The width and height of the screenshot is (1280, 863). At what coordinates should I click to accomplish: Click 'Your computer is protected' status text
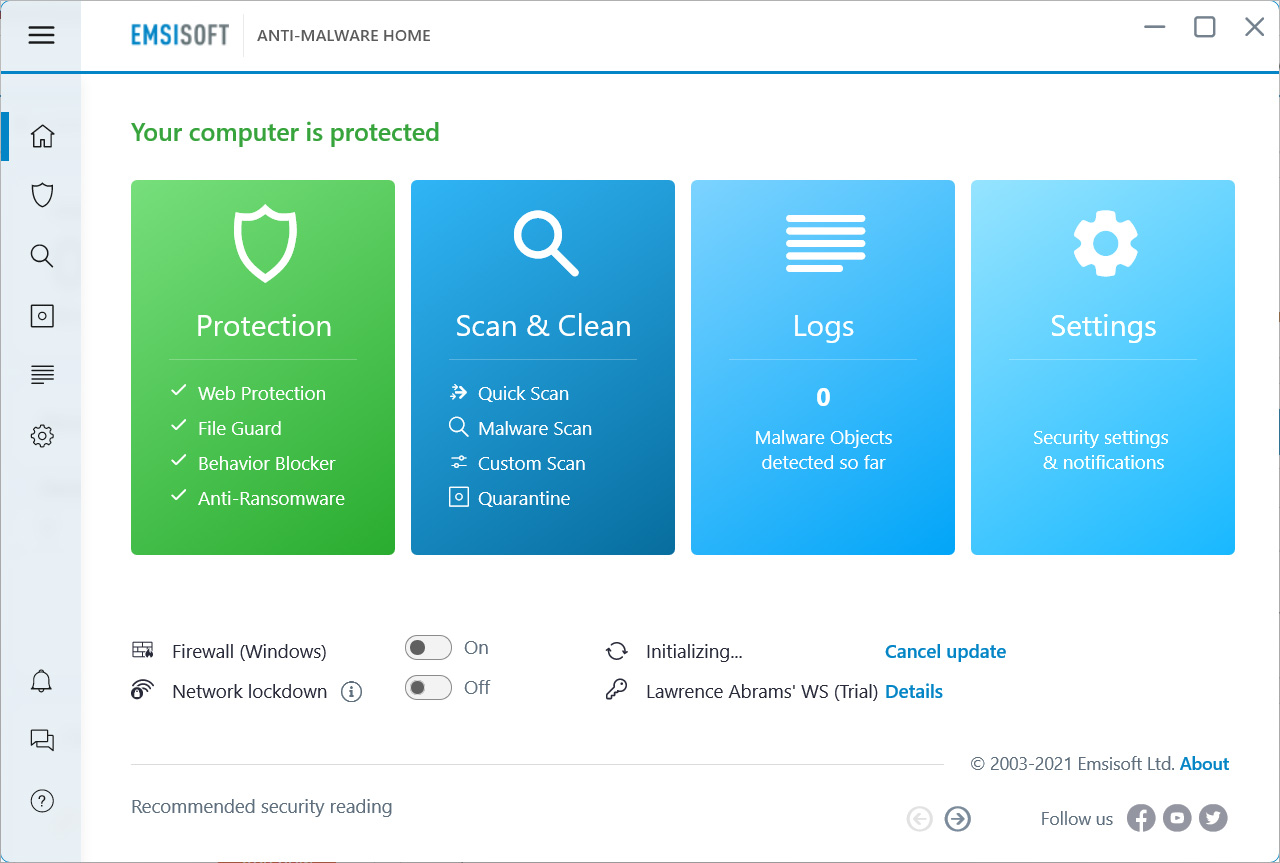[x=285, y=132]
